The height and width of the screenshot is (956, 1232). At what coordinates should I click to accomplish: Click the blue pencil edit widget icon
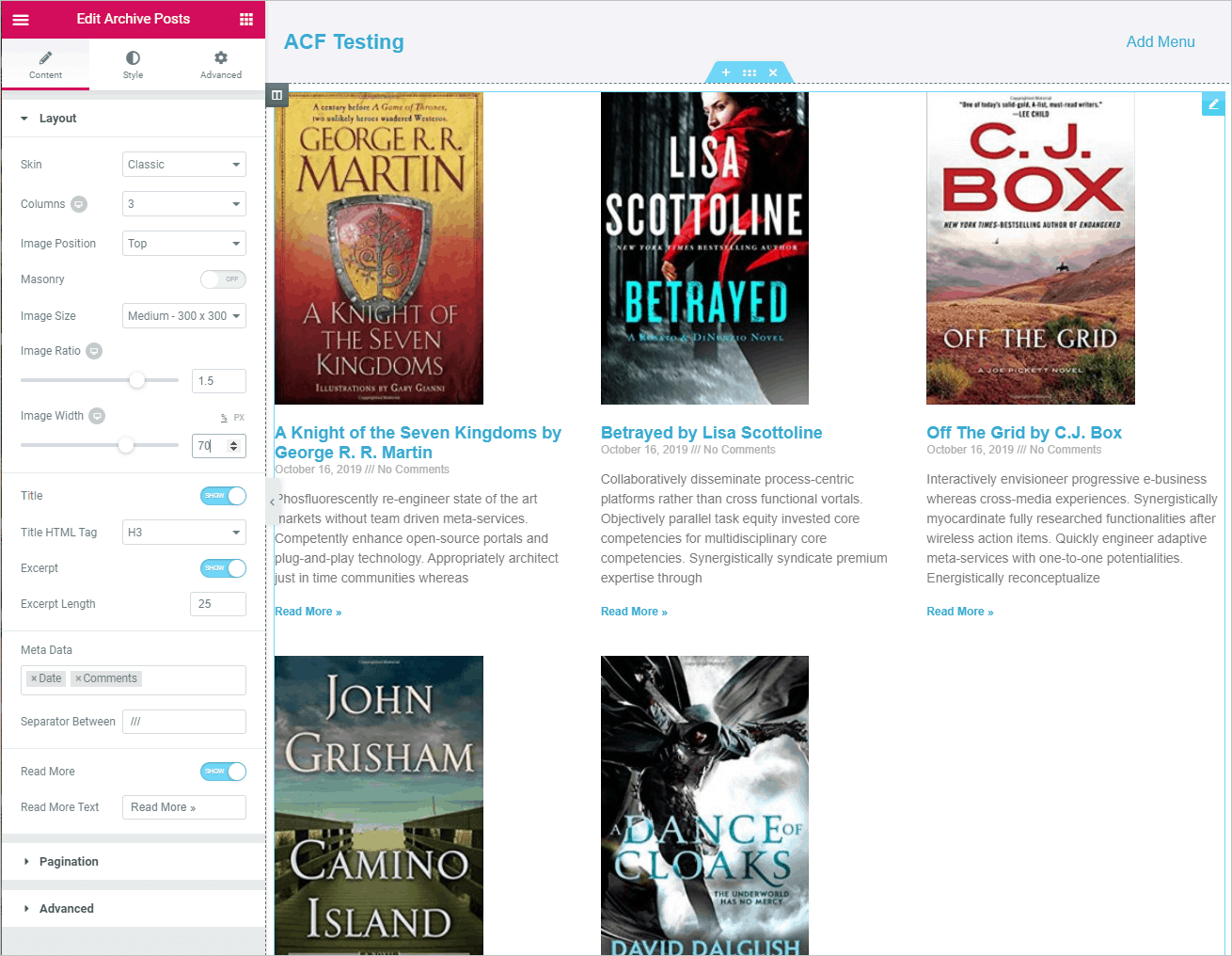coord(1213,104)
